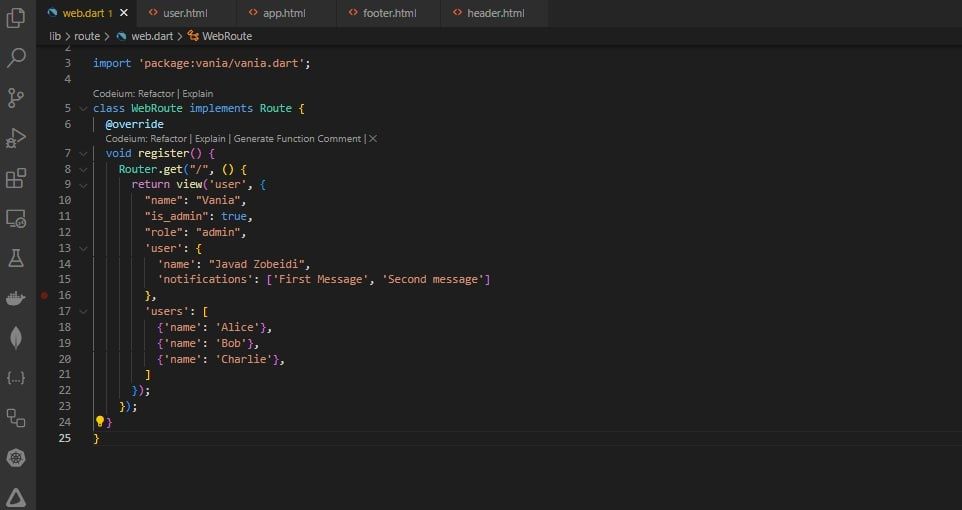Click the HTML icon on header.html tab

point(458,12)
